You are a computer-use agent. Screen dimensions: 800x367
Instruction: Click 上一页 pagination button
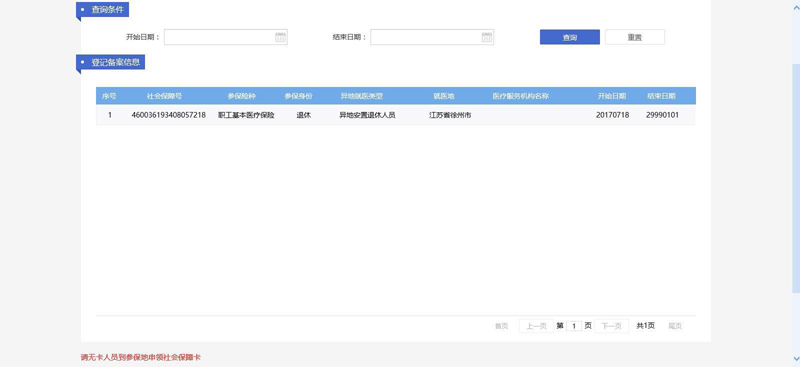pos(536,326)
